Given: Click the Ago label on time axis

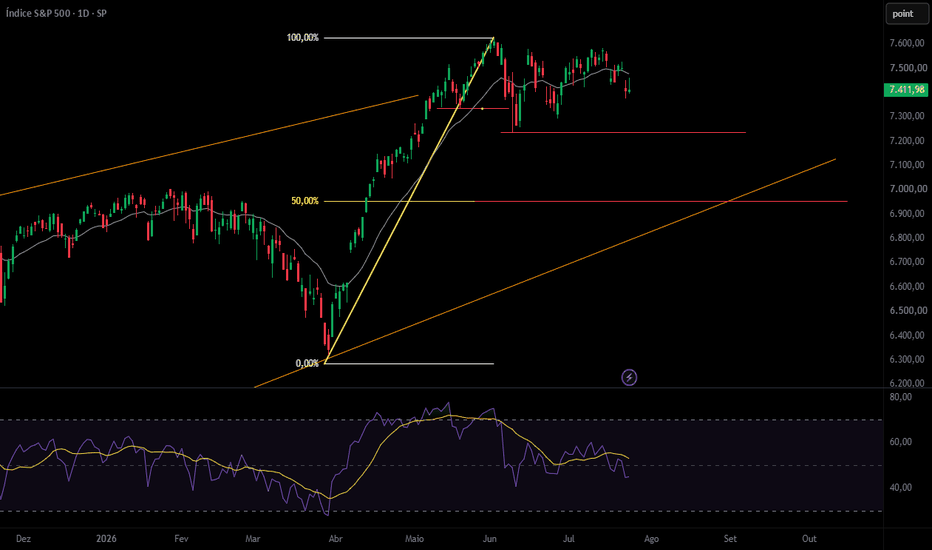Looking at the screenshot, I should pyautogui.click(x=651, y=539).
